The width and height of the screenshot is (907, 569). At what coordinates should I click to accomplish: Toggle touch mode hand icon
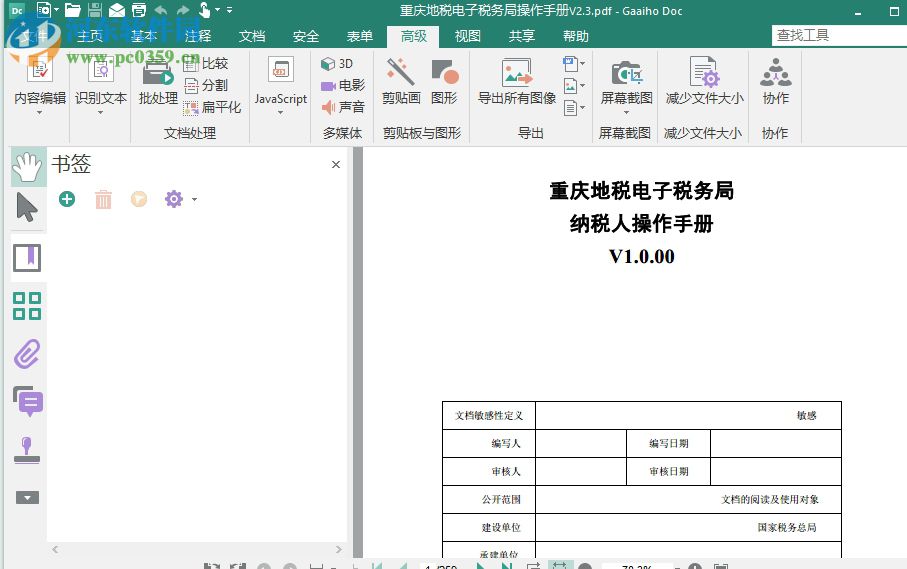(204, 10)
